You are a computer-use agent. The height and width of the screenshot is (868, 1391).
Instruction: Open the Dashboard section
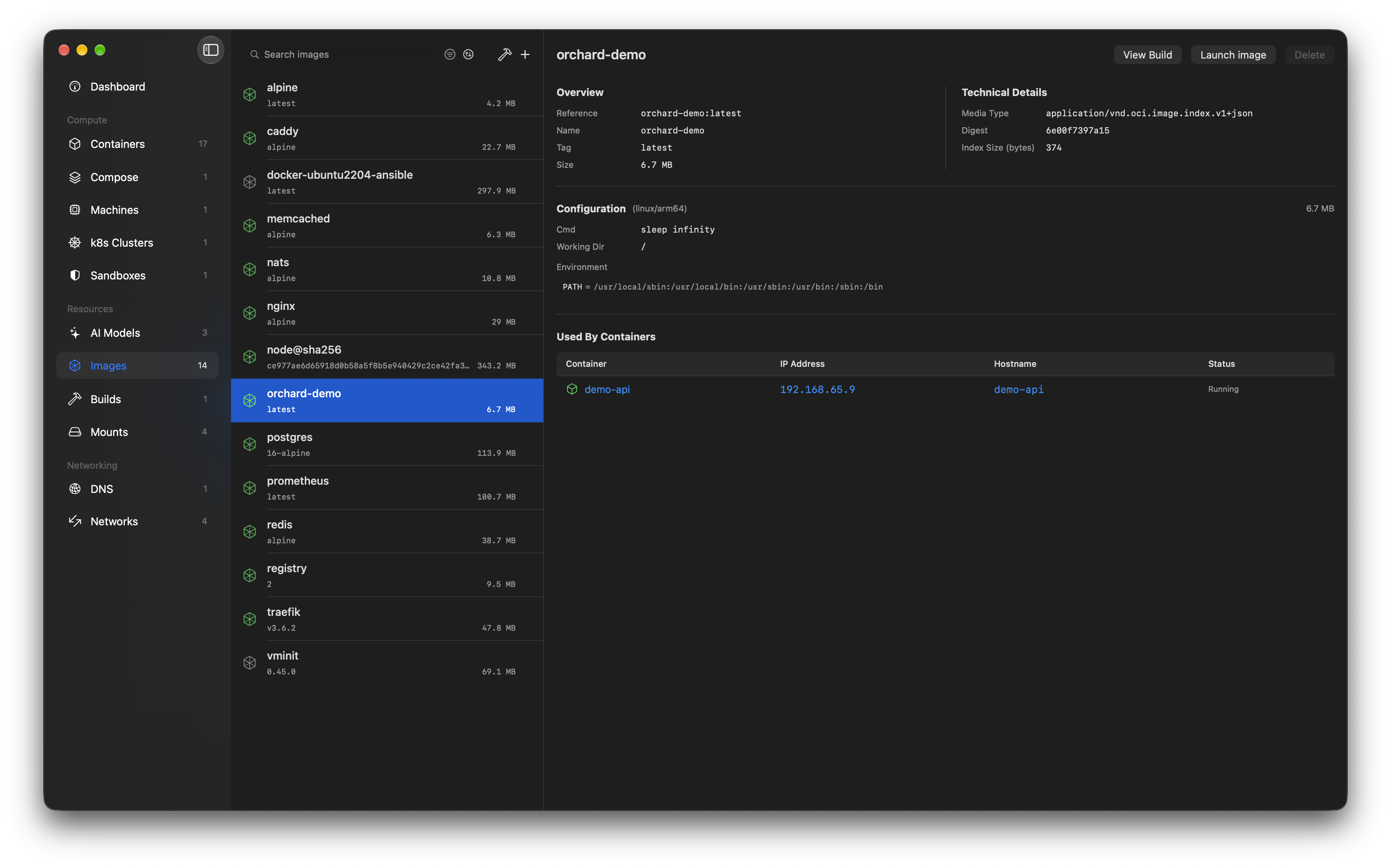138,87
